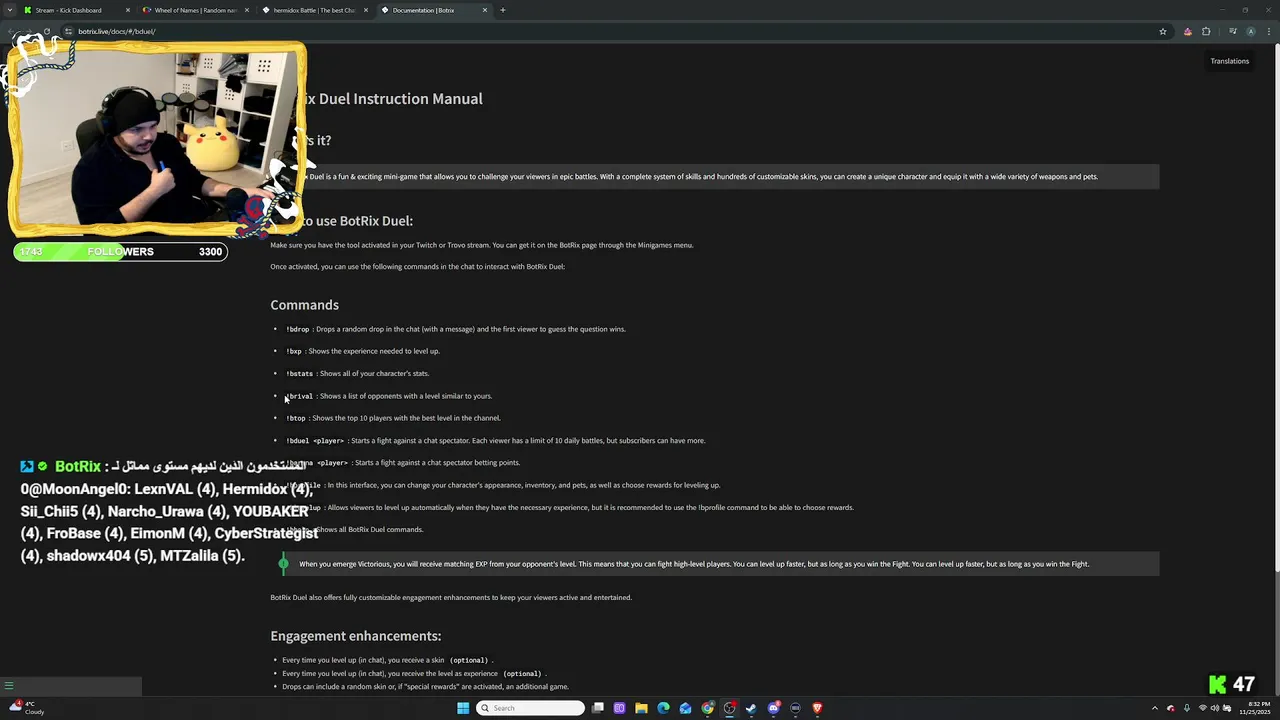
Task: Open Discord from the taskbar
Action: (773, 708)
